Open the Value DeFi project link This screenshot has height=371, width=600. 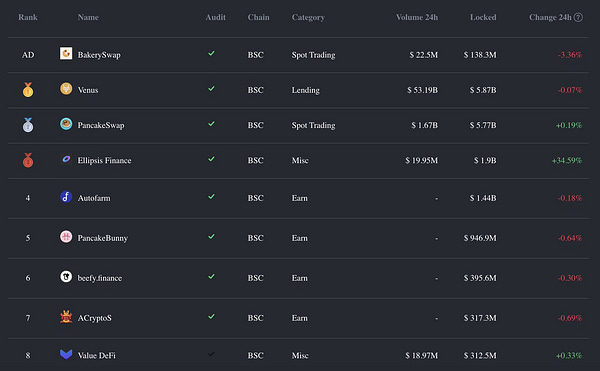coord(96,356)
